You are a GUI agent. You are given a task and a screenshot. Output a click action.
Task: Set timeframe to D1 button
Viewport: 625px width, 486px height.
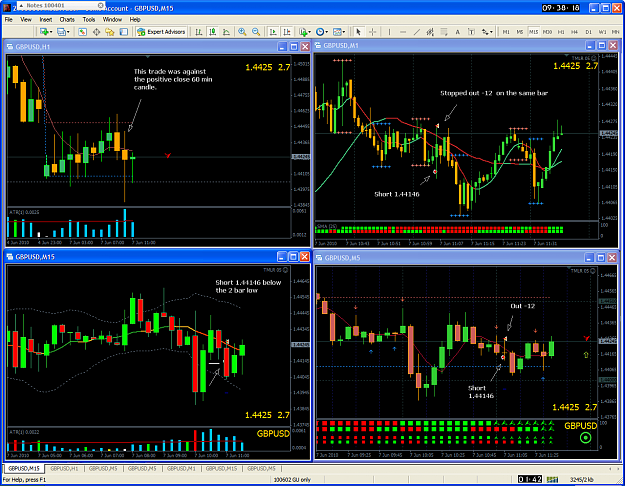(x=588, y=32)
